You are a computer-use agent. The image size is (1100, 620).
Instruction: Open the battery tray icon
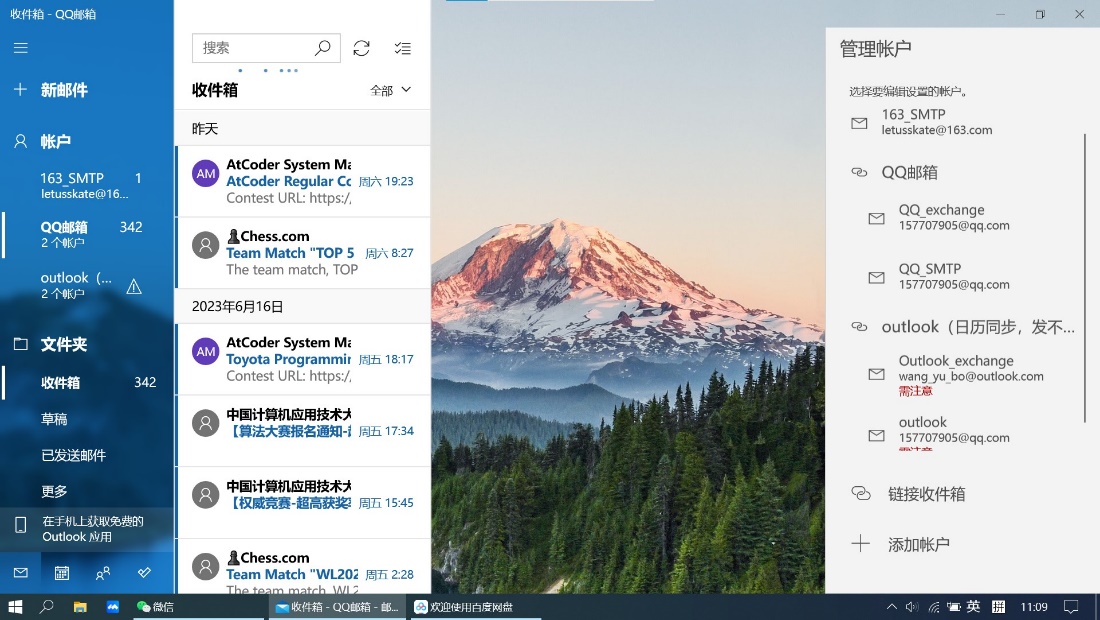coord(953,607)
